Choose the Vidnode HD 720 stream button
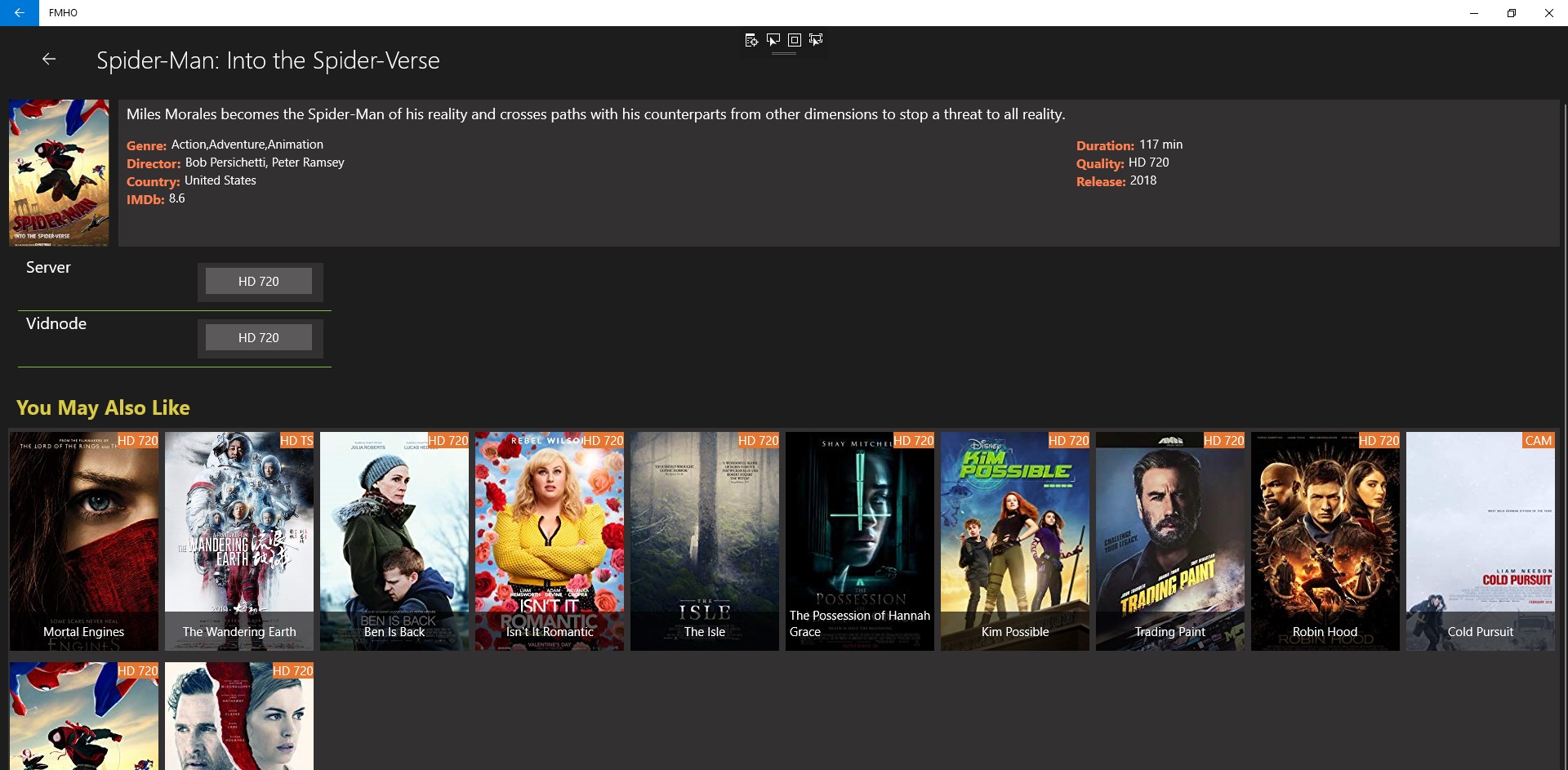1568x770 pixels. [x=259, y=337]
